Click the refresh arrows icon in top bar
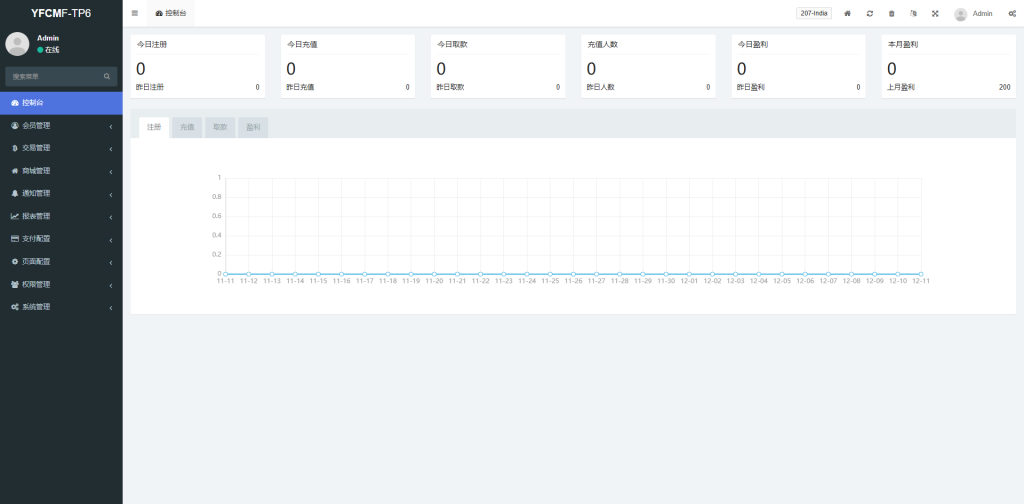Viewport: 1024px width, 504px height. pyautogui.click(x=870, y=14)
